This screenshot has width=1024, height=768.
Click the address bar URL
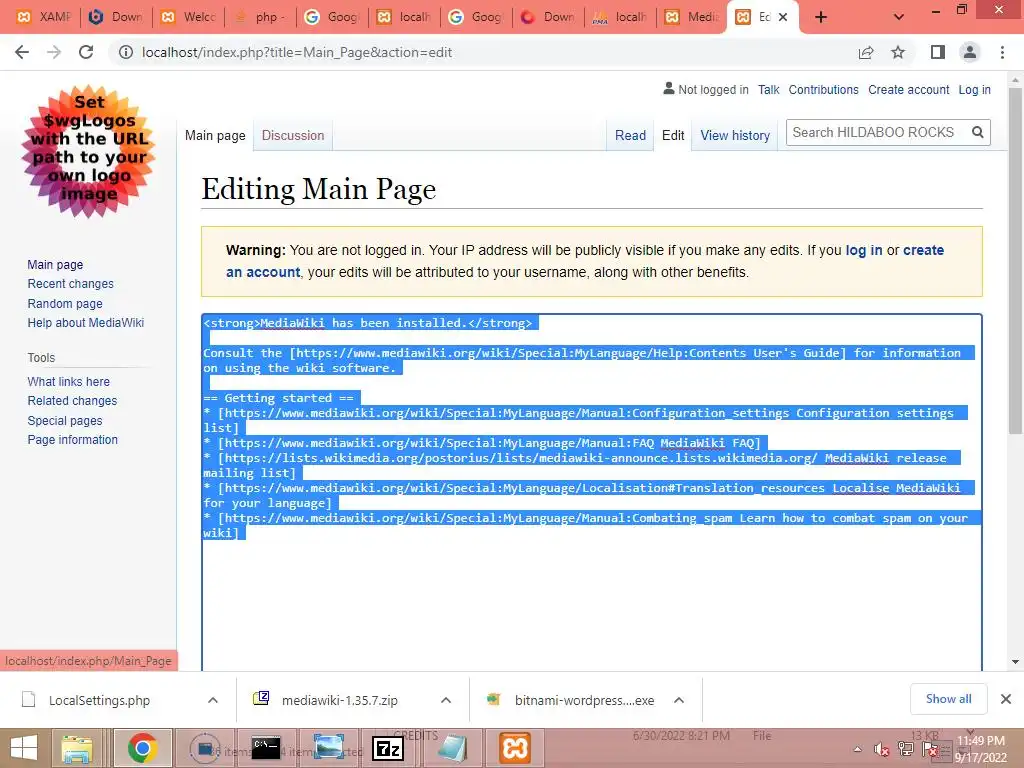pos(296,52)
